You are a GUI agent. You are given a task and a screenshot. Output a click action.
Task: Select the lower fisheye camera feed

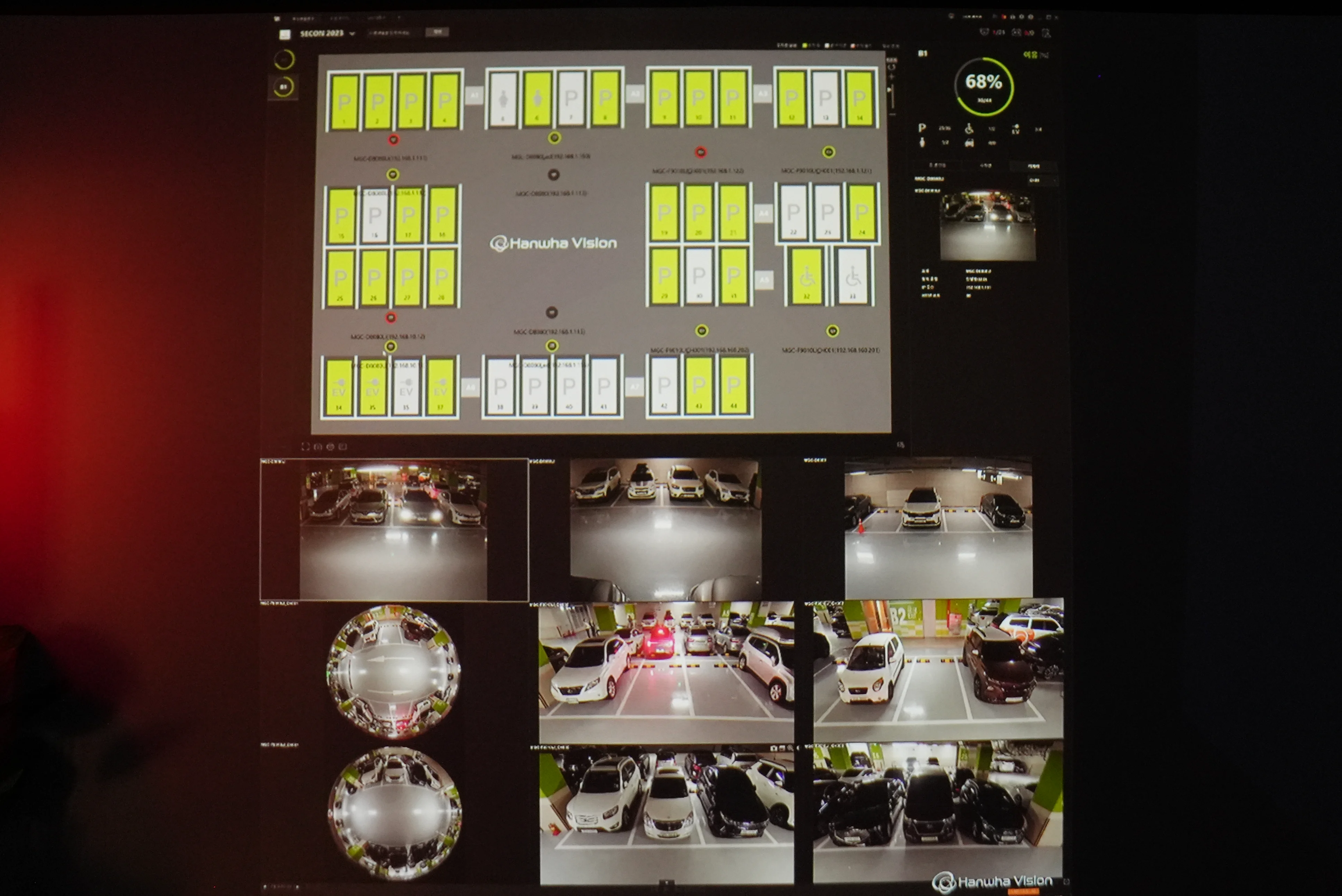click(x=394, y=814)
